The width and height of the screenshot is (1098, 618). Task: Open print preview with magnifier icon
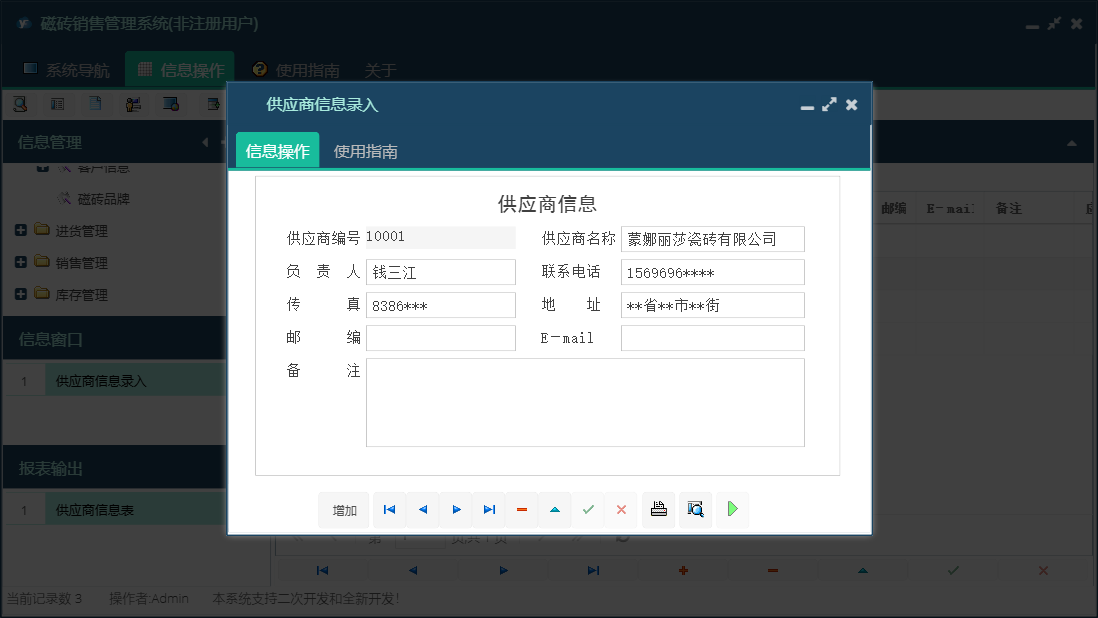(x=695, y=510)
